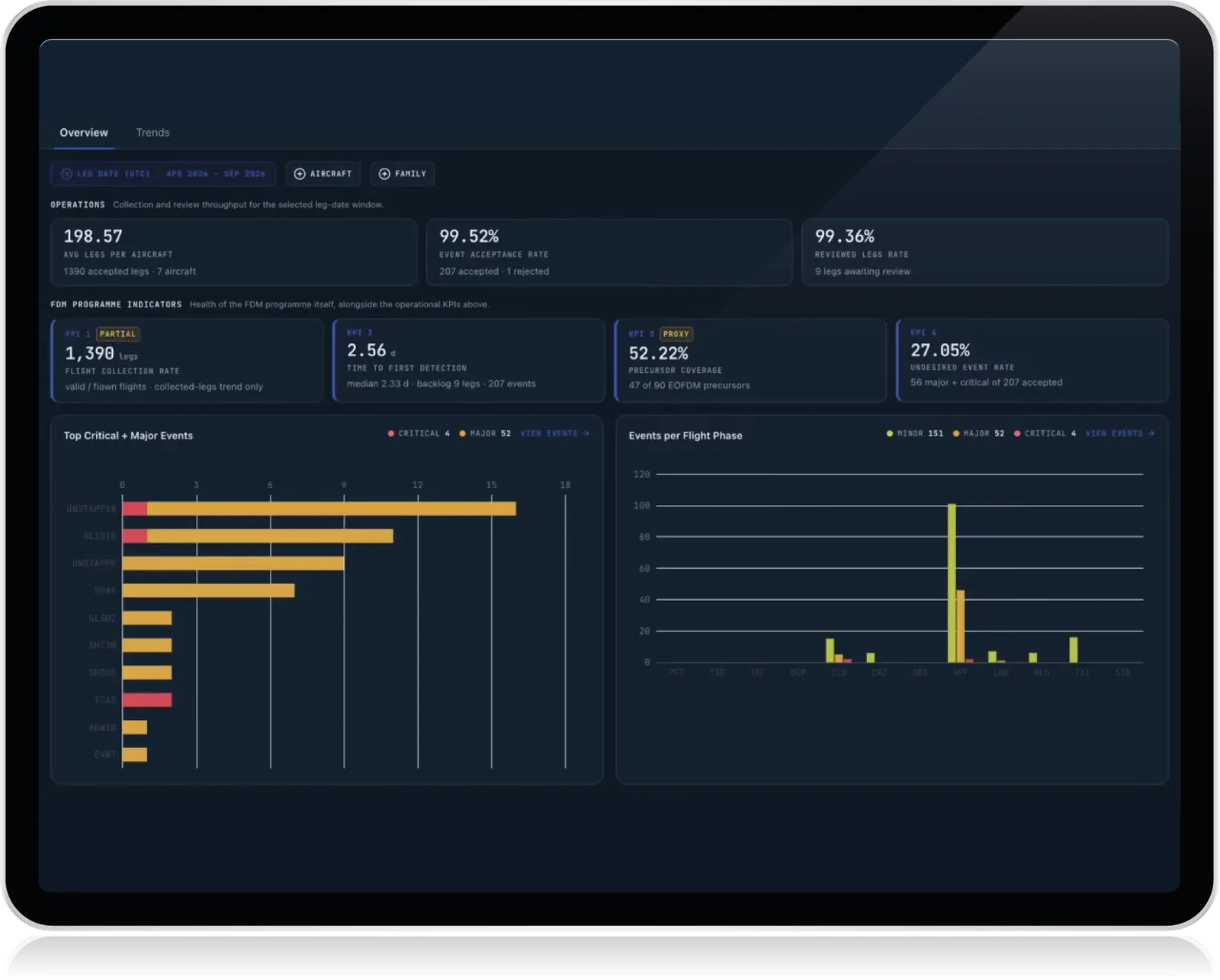Toggle Major 52 legend in Flight Phase chart
Viewport: 1220px width, 980px height.
click(978, 433)
